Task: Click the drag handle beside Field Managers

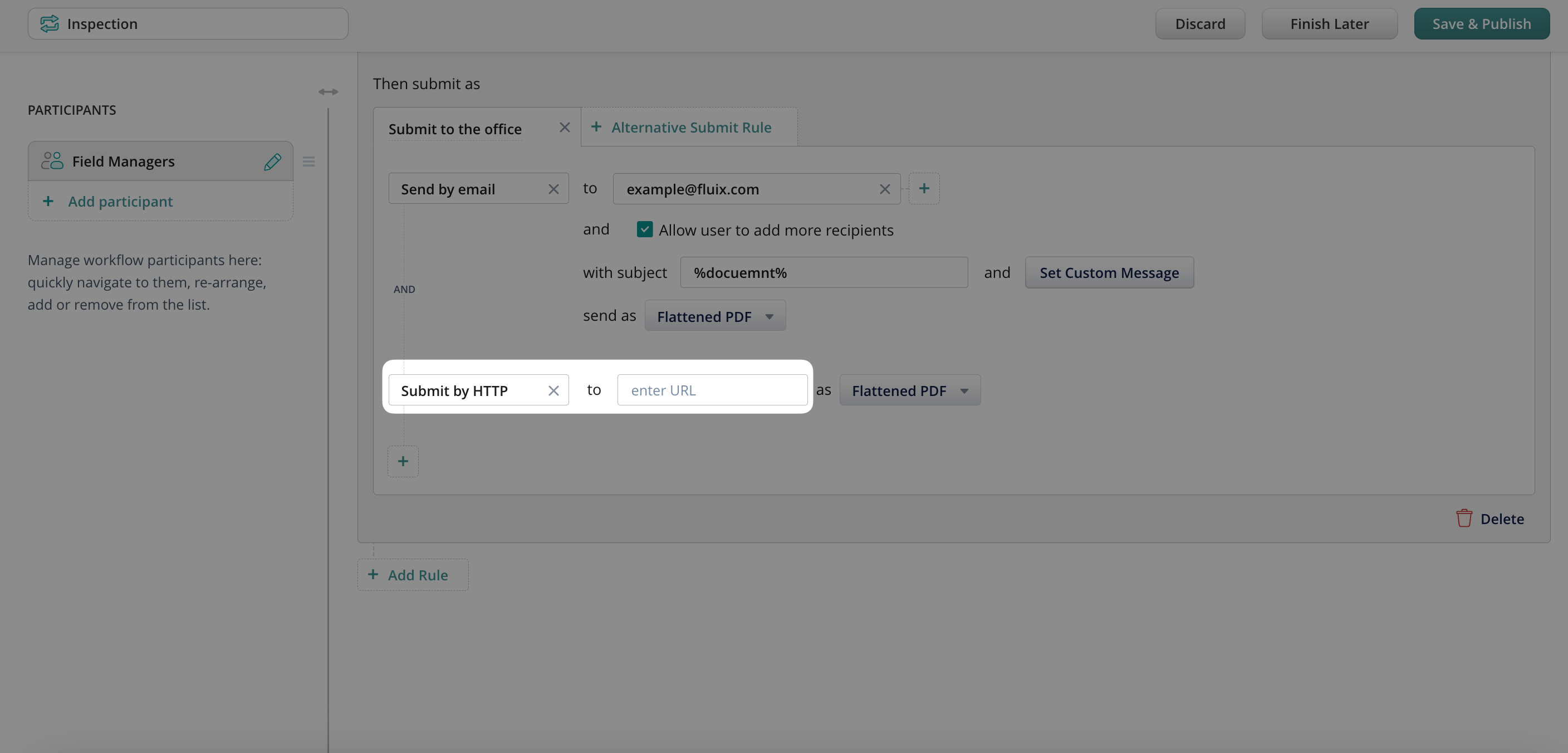Action: (x=308, y=162)
